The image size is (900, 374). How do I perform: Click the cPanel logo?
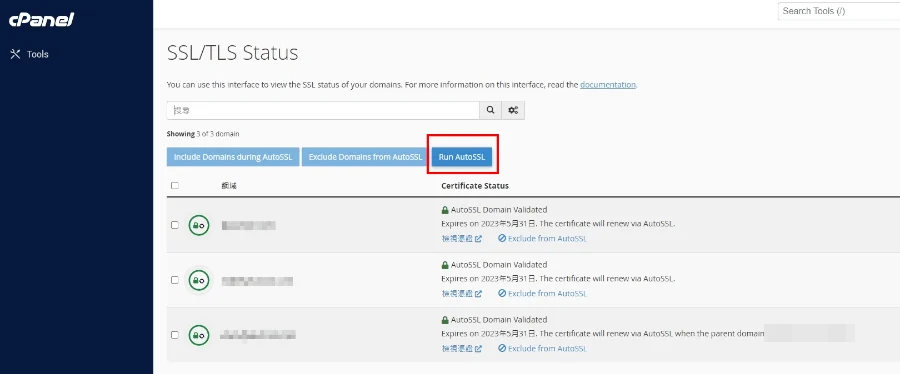point(41,20)
